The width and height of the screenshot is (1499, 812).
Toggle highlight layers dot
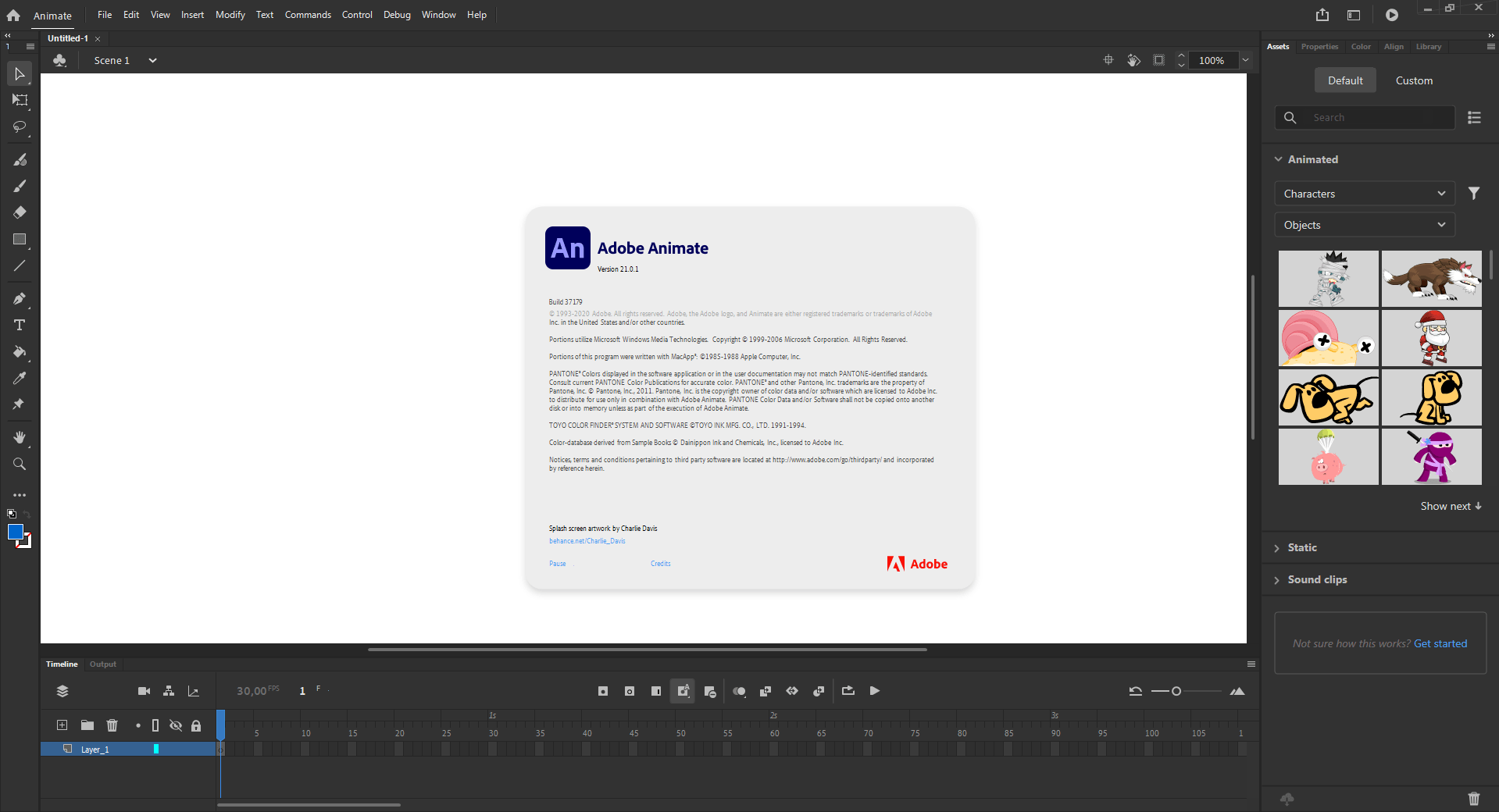[x=138, y=725]
